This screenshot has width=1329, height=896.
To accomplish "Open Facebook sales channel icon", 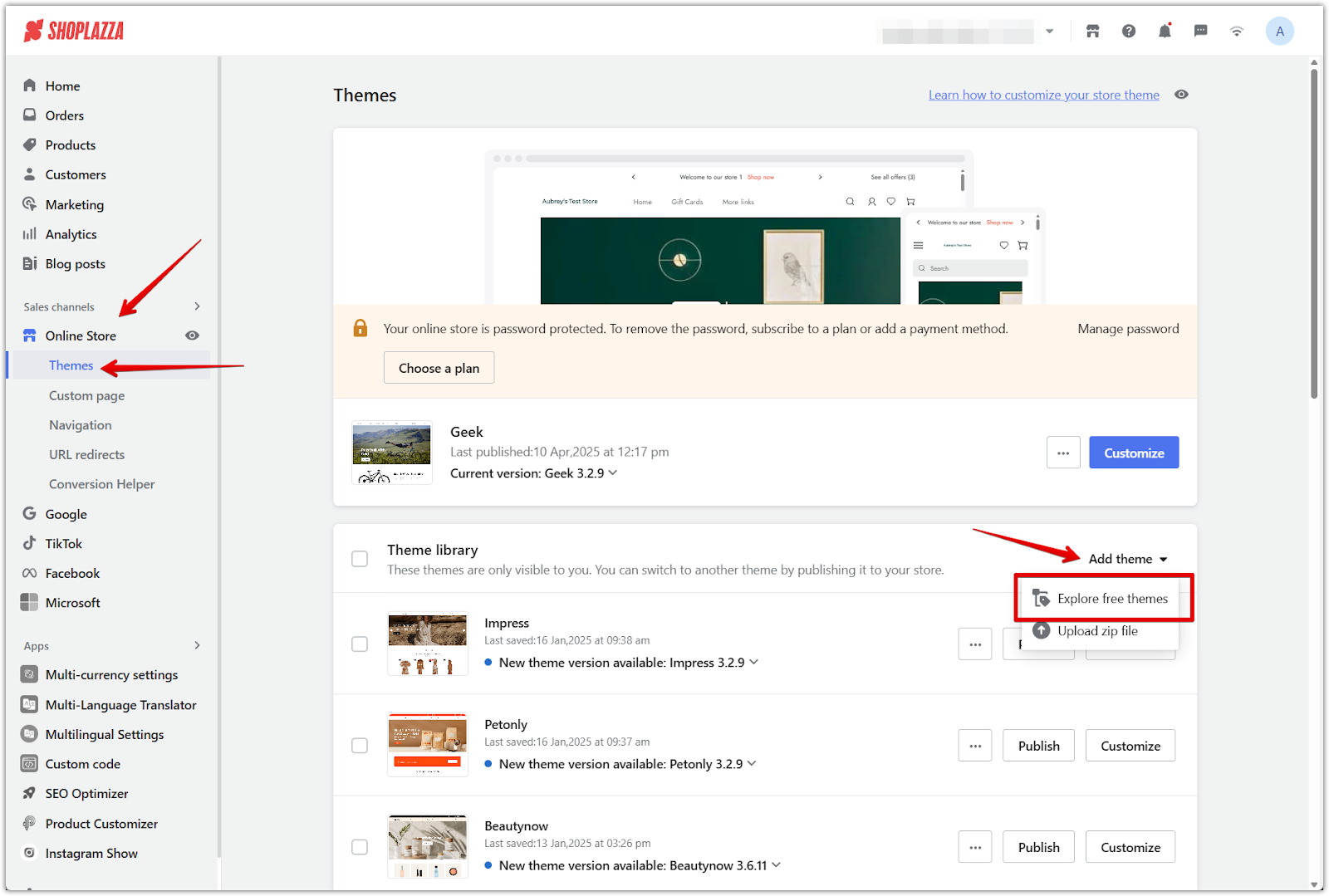I will point(30,573).
